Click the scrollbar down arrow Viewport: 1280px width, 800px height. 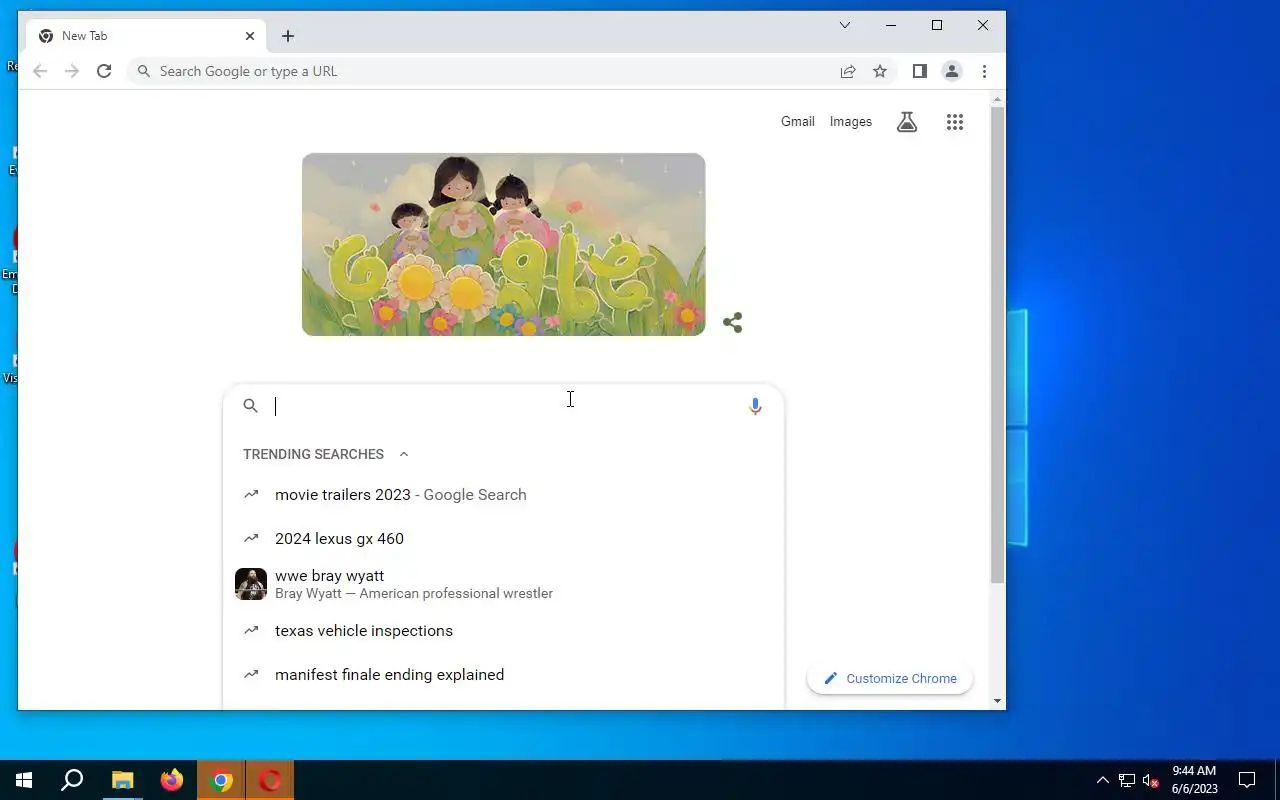(997, 702)
